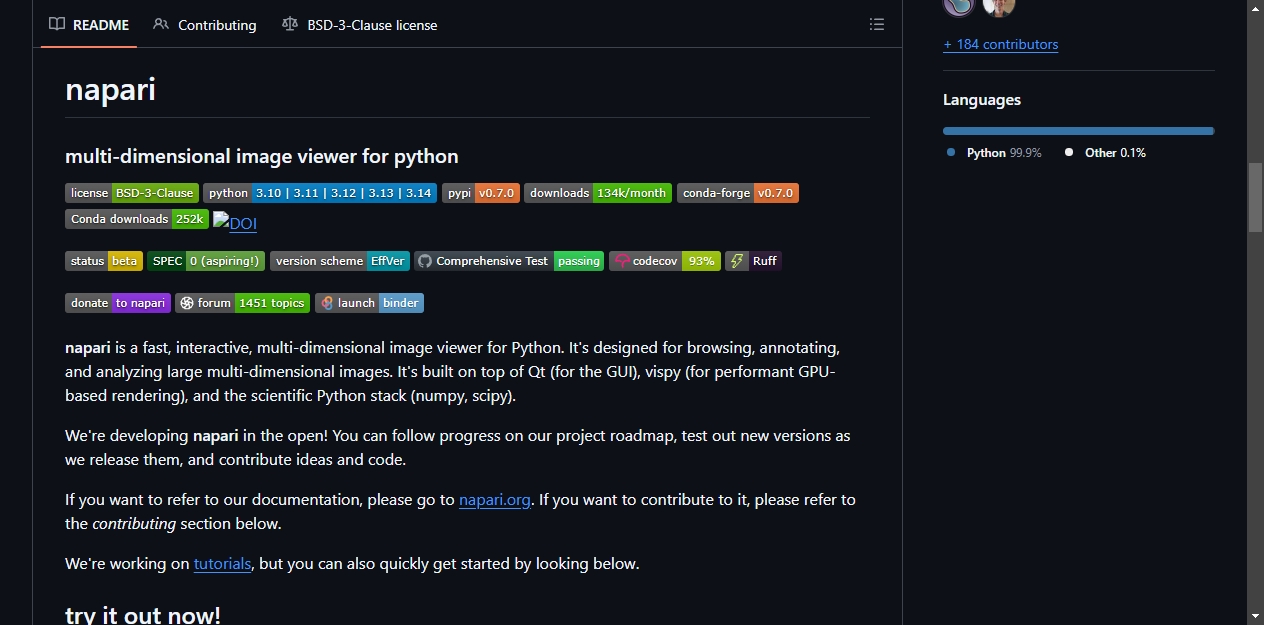Click the napari README heading
Screen dimensions: 1264x625
pyautogui.click(x=110, y=89)
